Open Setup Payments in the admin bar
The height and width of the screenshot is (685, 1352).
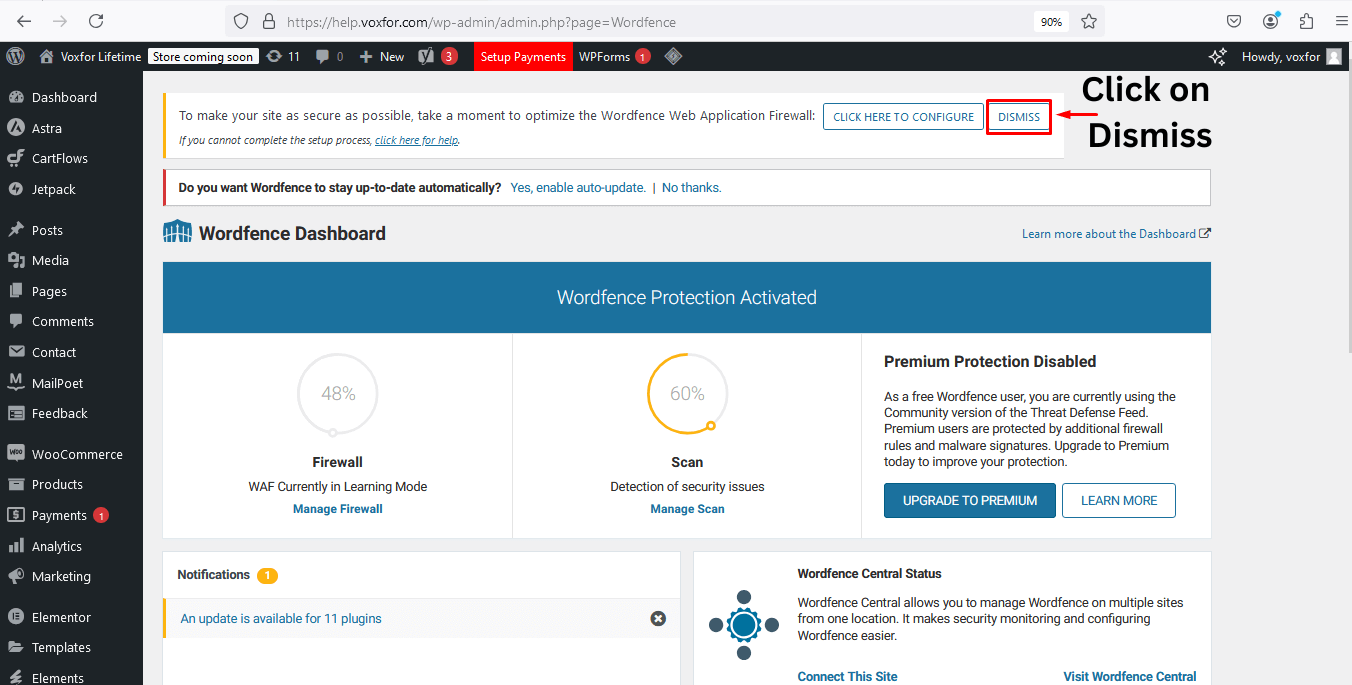[x=523, y=57]
